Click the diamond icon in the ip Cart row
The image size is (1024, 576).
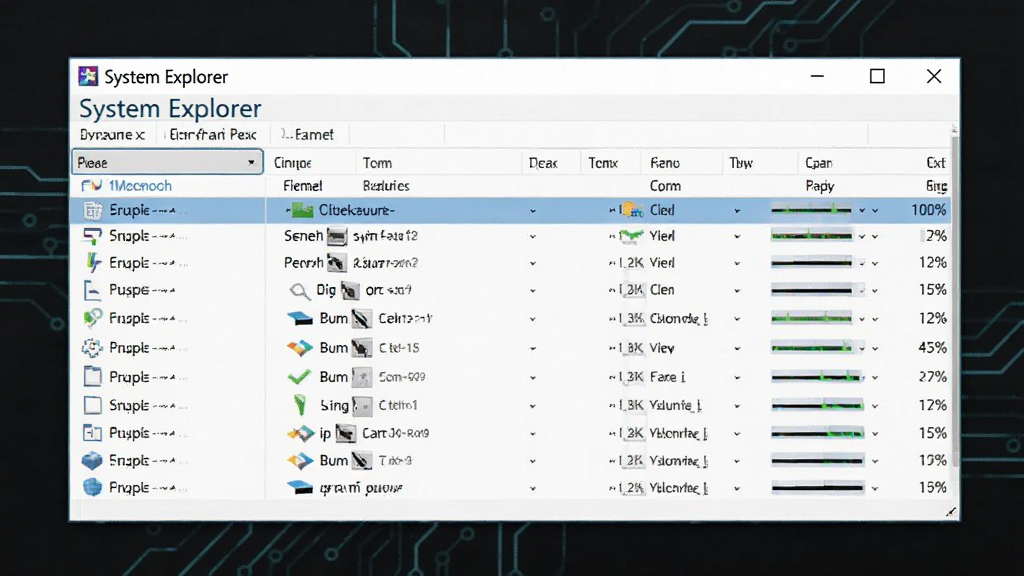point(301,433)
